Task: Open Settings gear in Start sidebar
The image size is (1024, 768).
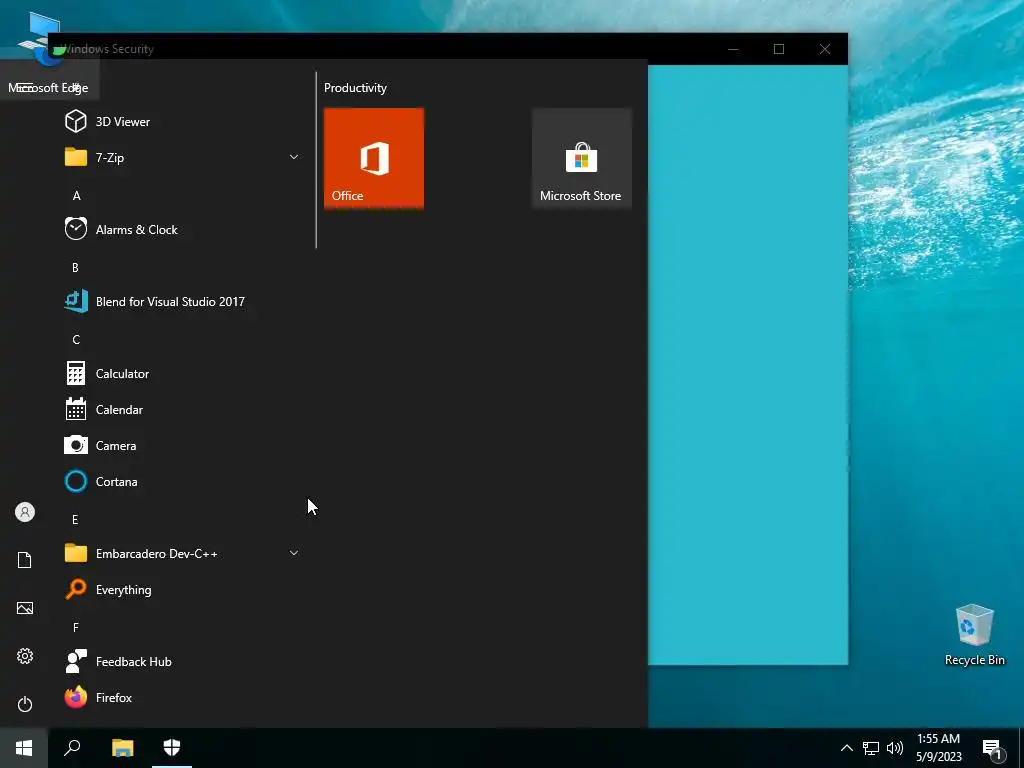Action: coord(25,656)
